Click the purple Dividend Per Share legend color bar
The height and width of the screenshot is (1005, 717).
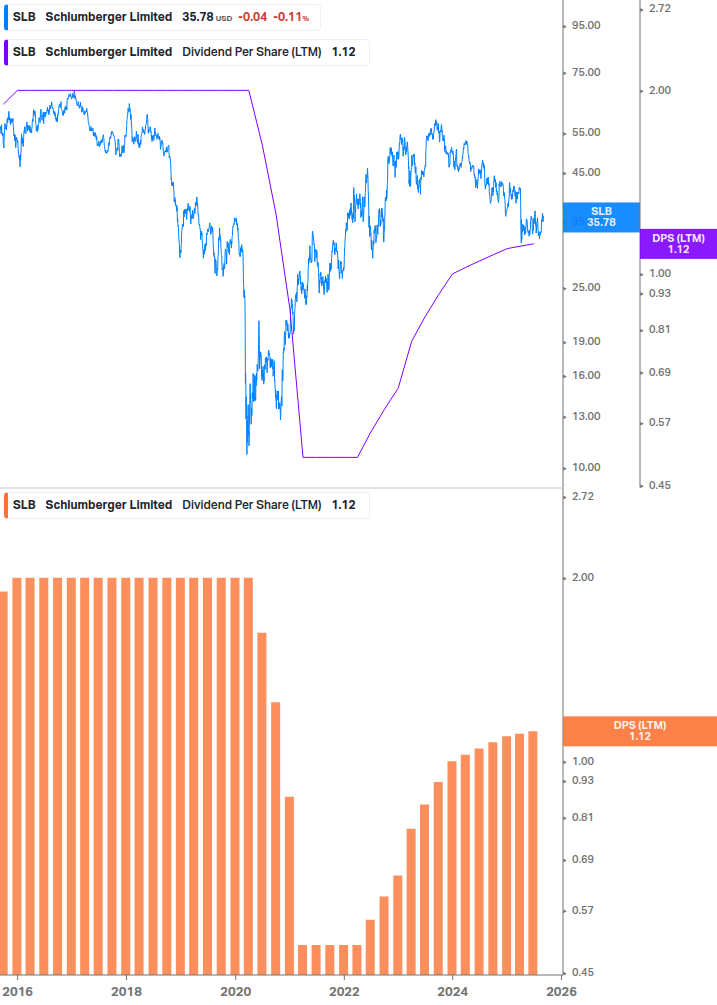tap(6, 52)
